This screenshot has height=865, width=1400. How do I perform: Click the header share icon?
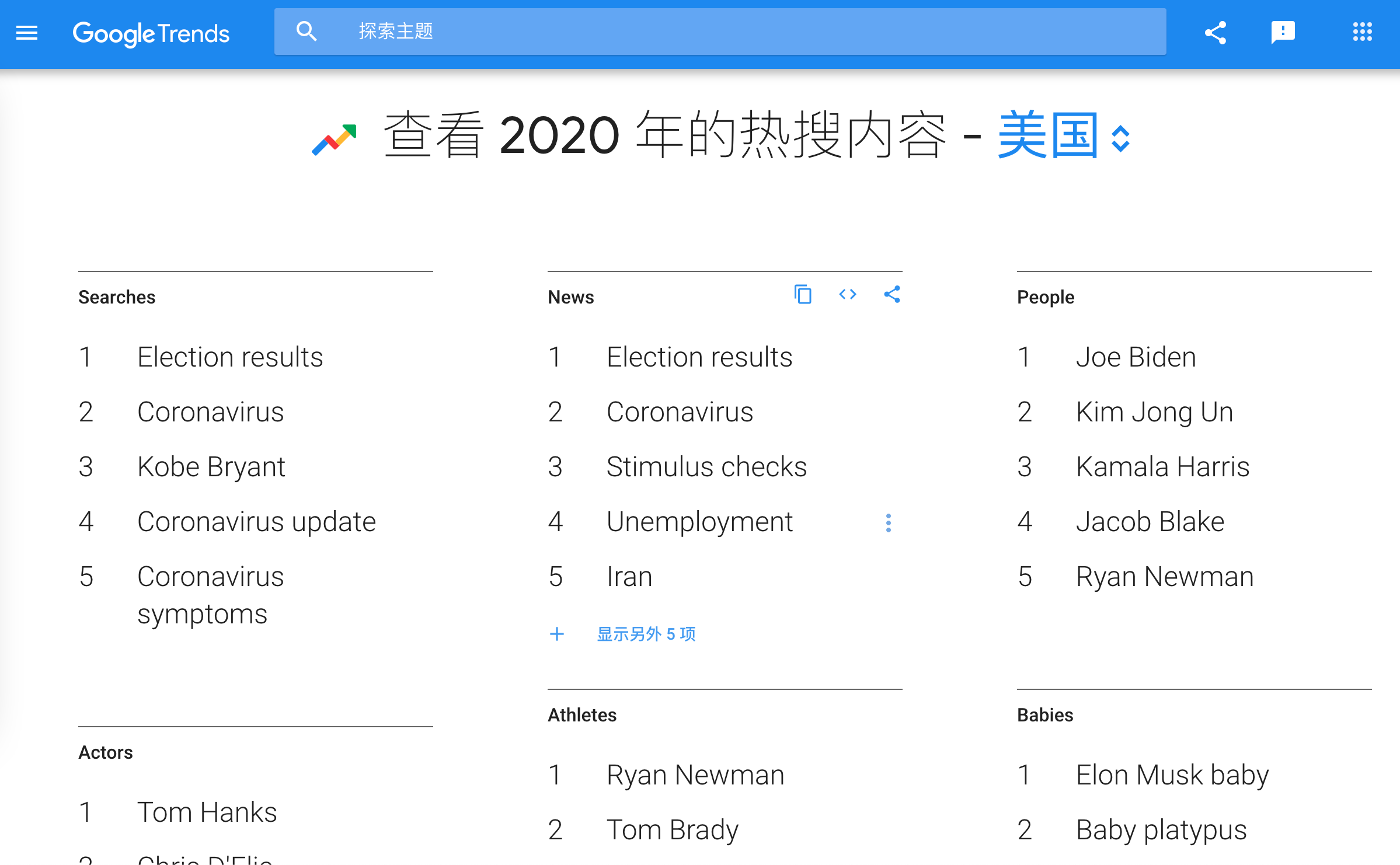click(1216, 33)
